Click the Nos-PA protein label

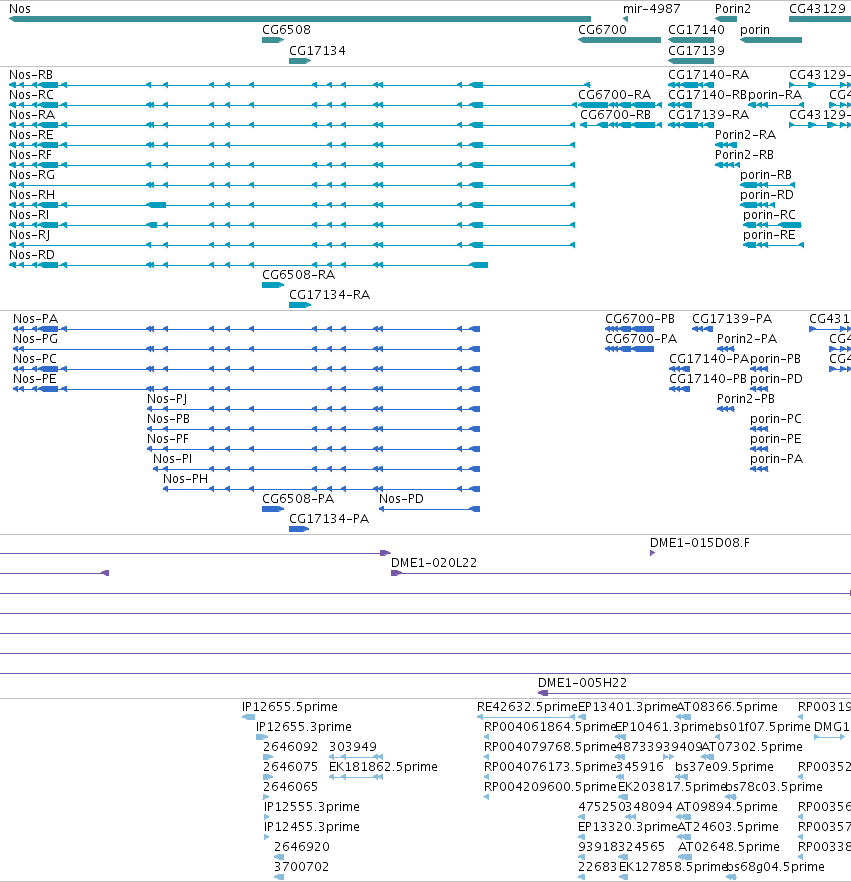click(x=35, y=319)
